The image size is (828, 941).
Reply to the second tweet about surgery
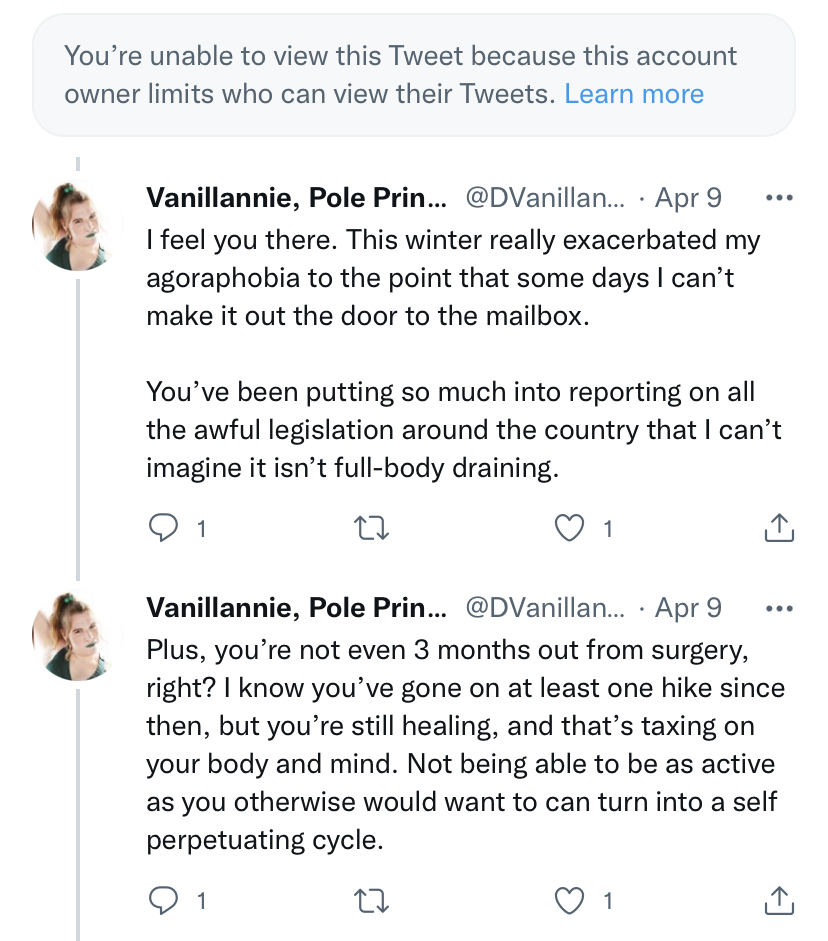click(163, 901)
